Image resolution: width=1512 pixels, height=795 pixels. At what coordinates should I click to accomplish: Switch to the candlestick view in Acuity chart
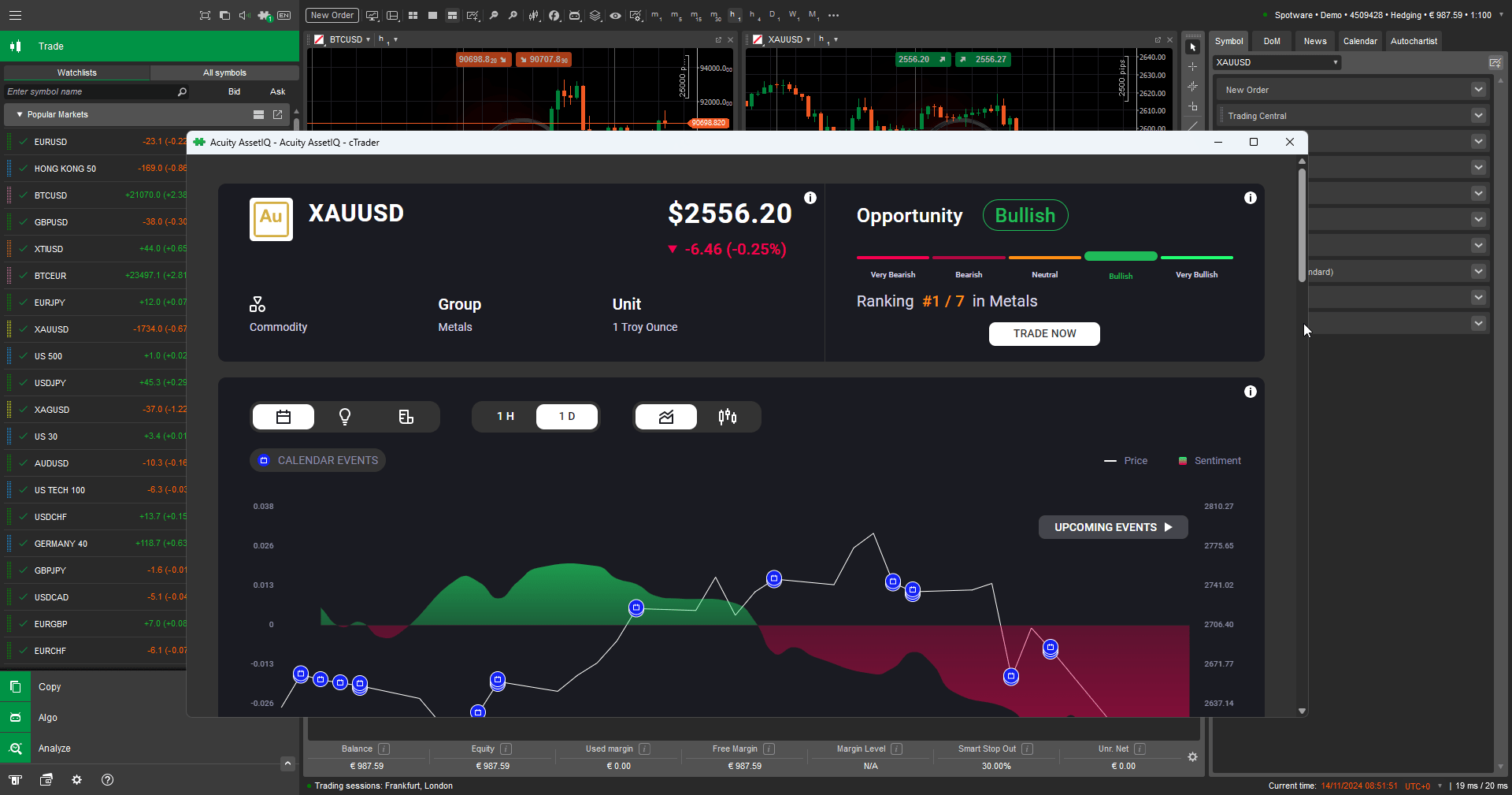click(726, 417)
